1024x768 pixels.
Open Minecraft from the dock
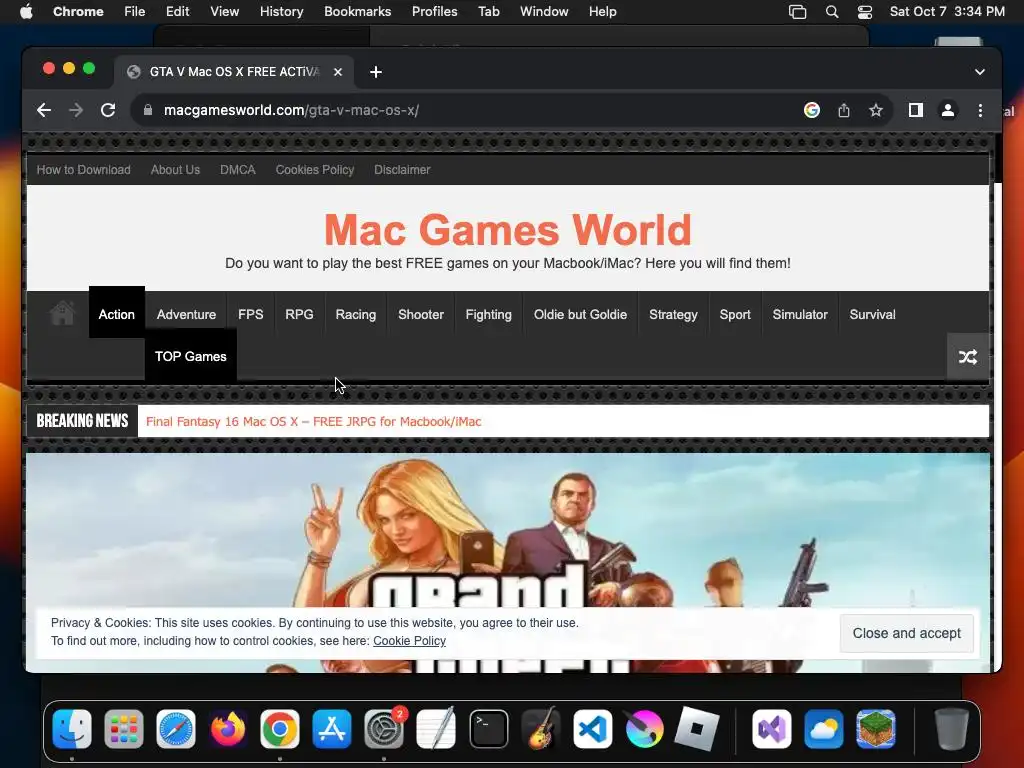(876, 729)
